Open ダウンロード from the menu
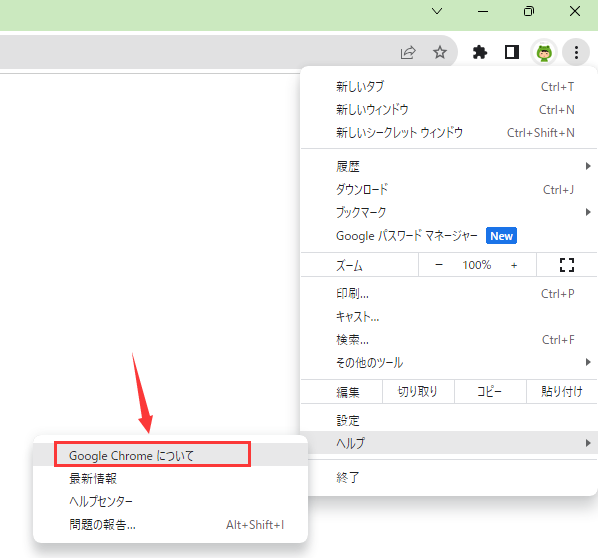Screen dimensions: 600x558 (449, 189)
